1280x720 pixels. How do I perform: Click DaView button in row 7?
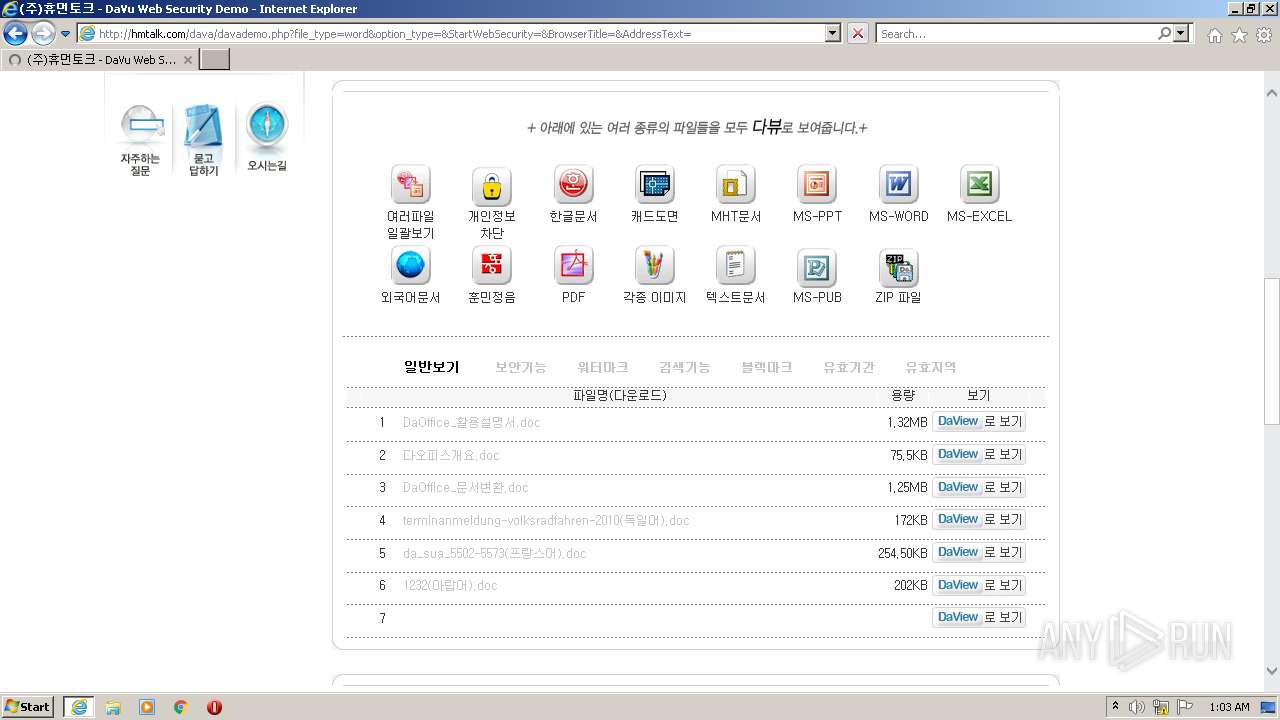point(979,617)
